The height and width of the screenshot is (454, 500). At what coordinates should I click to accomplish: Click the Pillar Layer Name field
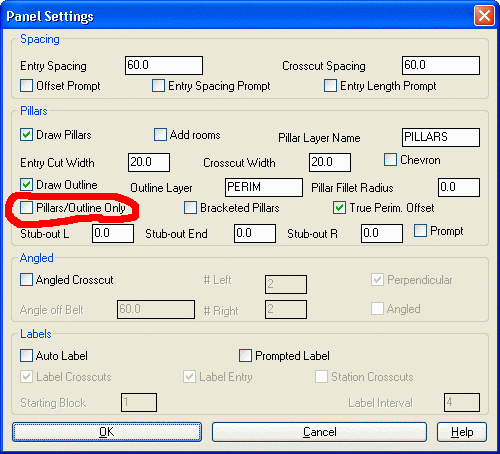(x=441, y=137)
